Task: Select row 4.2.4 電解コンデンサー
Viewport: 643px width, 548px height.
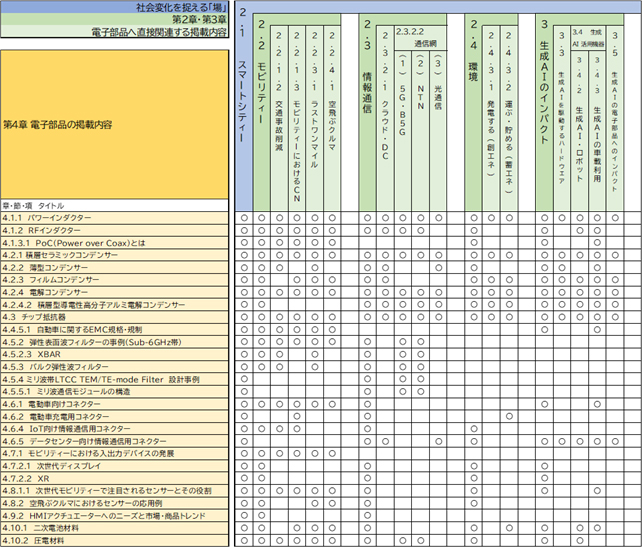Action: click(x=114, y=292)
